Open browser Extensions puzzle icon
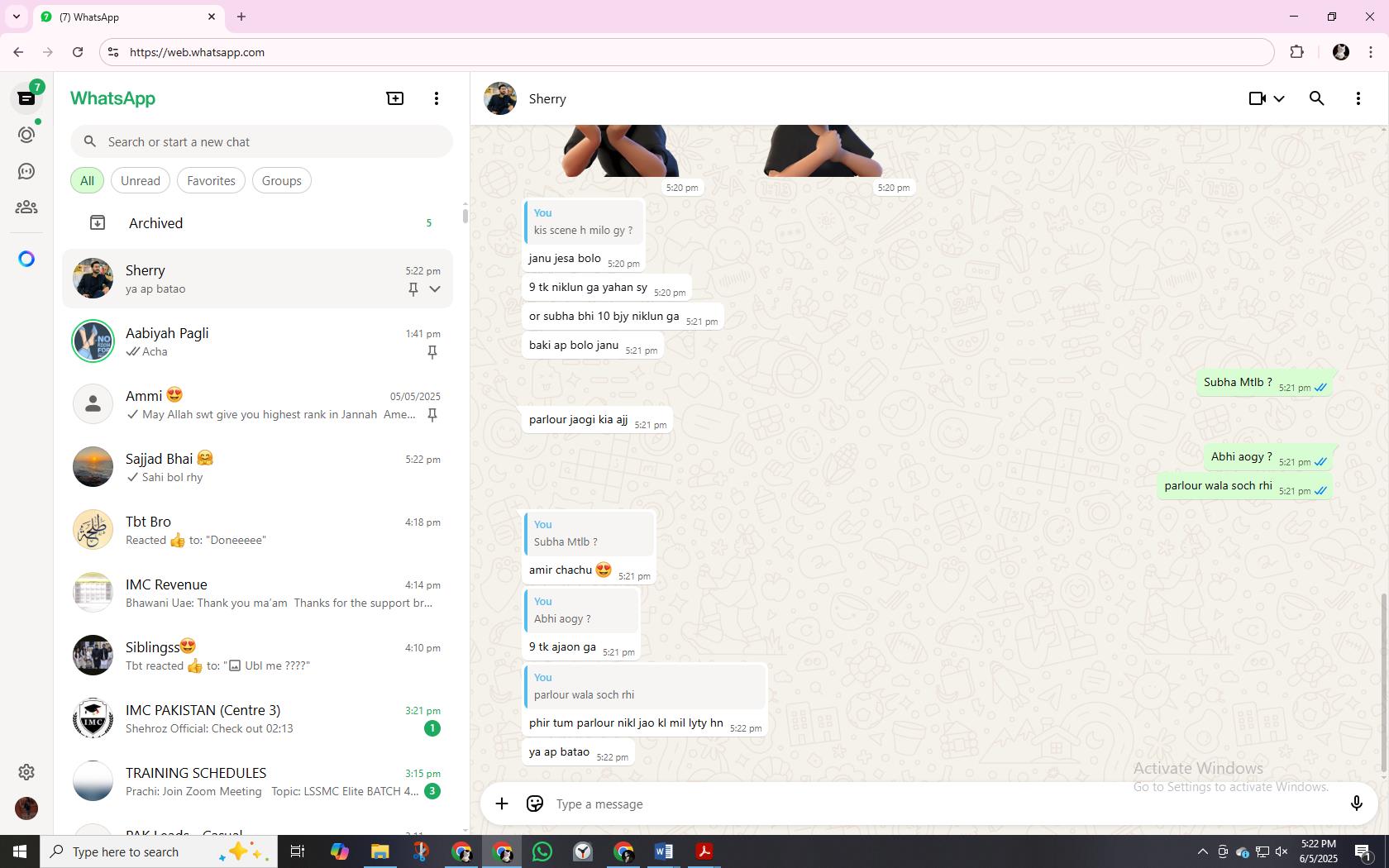 [1297, 52]
